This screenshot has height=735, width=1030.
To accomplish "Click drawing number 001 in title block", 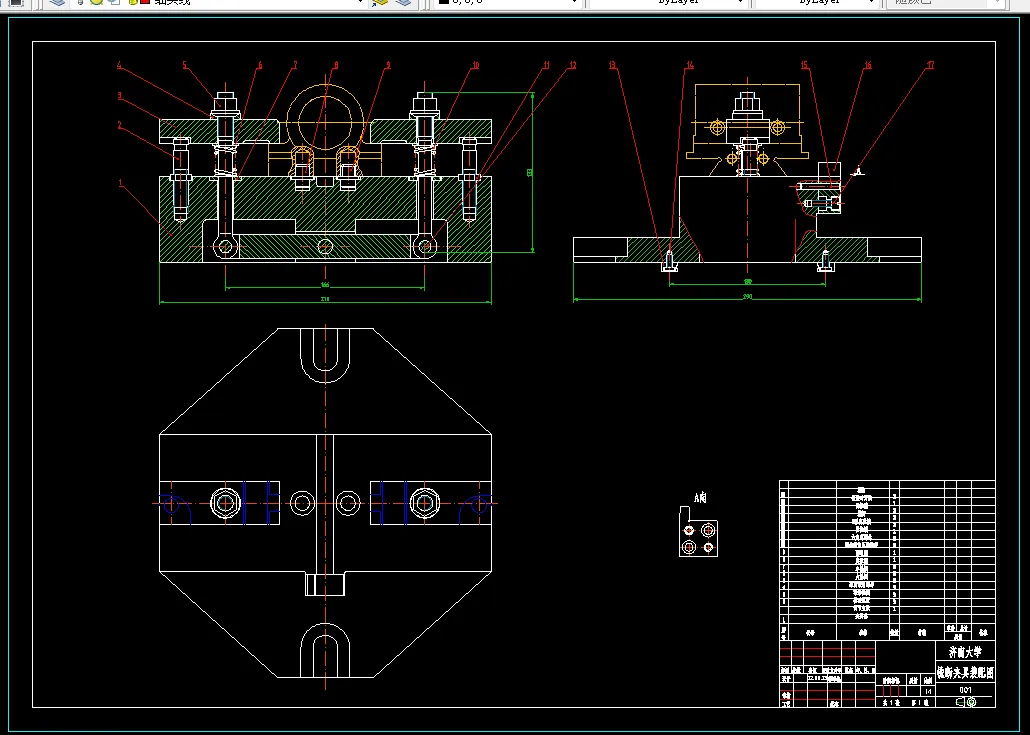I will tap(965, 690).
